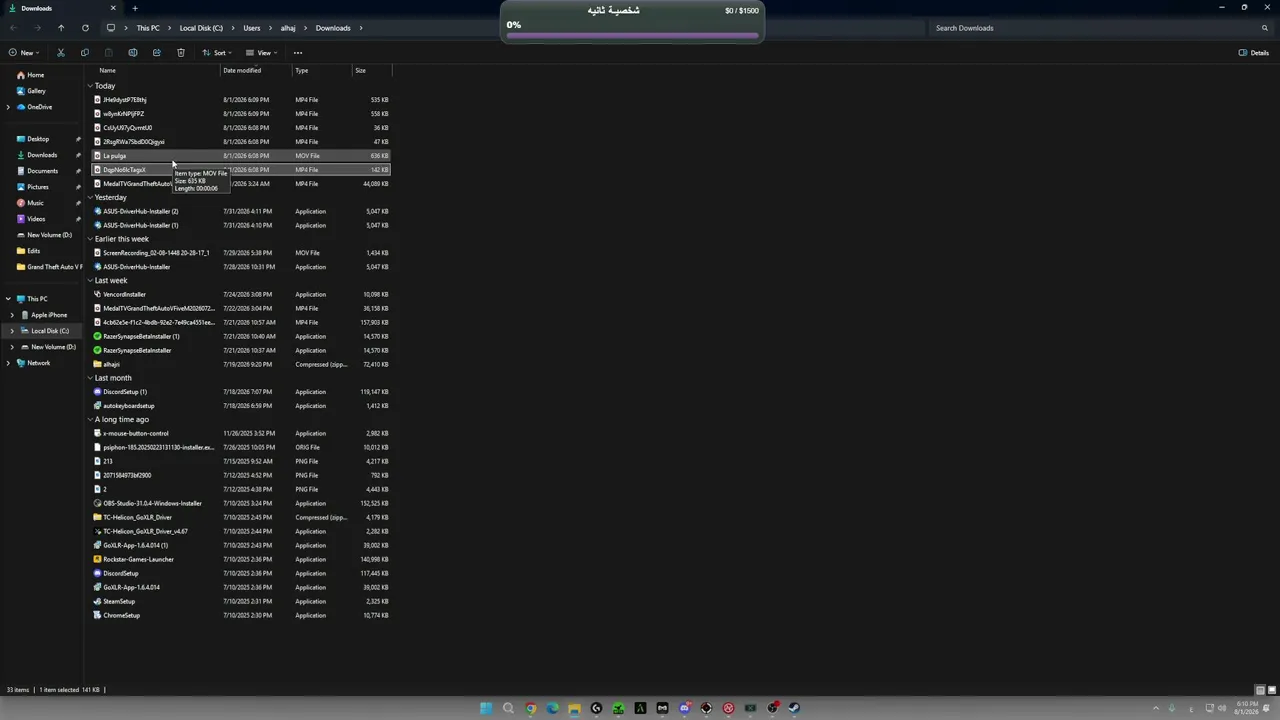Show hidden system tray icons chevron

[1156, 708]
